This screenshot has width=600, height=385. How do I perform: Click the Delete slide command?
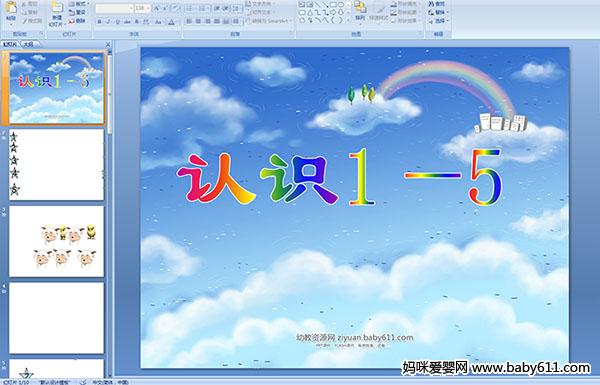click(77, 21)
